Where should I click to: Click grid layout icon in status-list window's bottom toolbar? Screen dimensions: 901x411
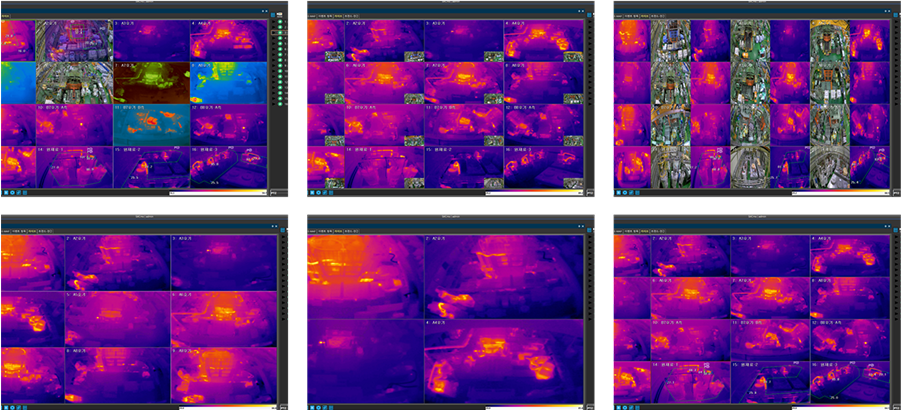click(x=25, y=193)
